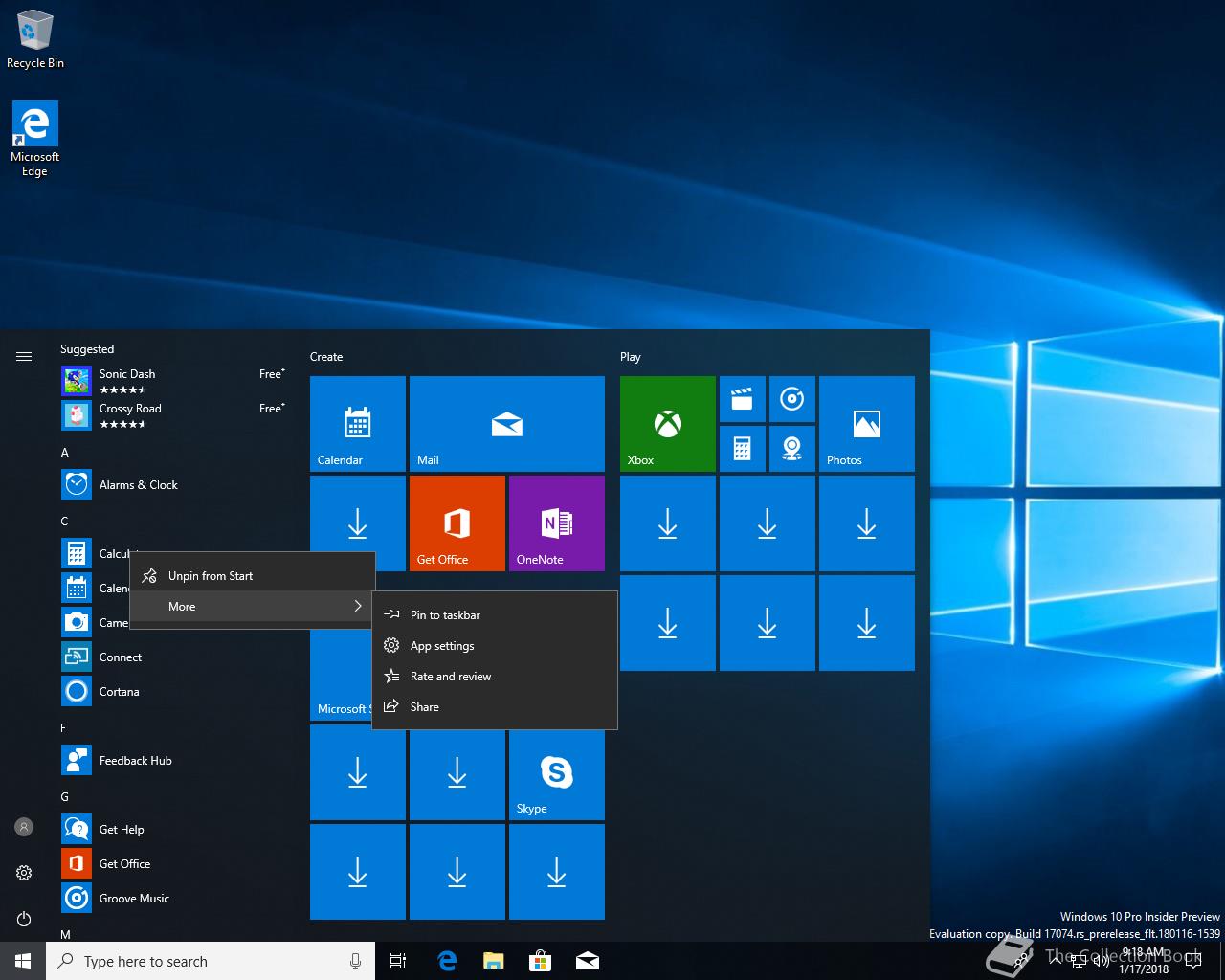
Task: Click the Suggested section heading
Action: 87,349
